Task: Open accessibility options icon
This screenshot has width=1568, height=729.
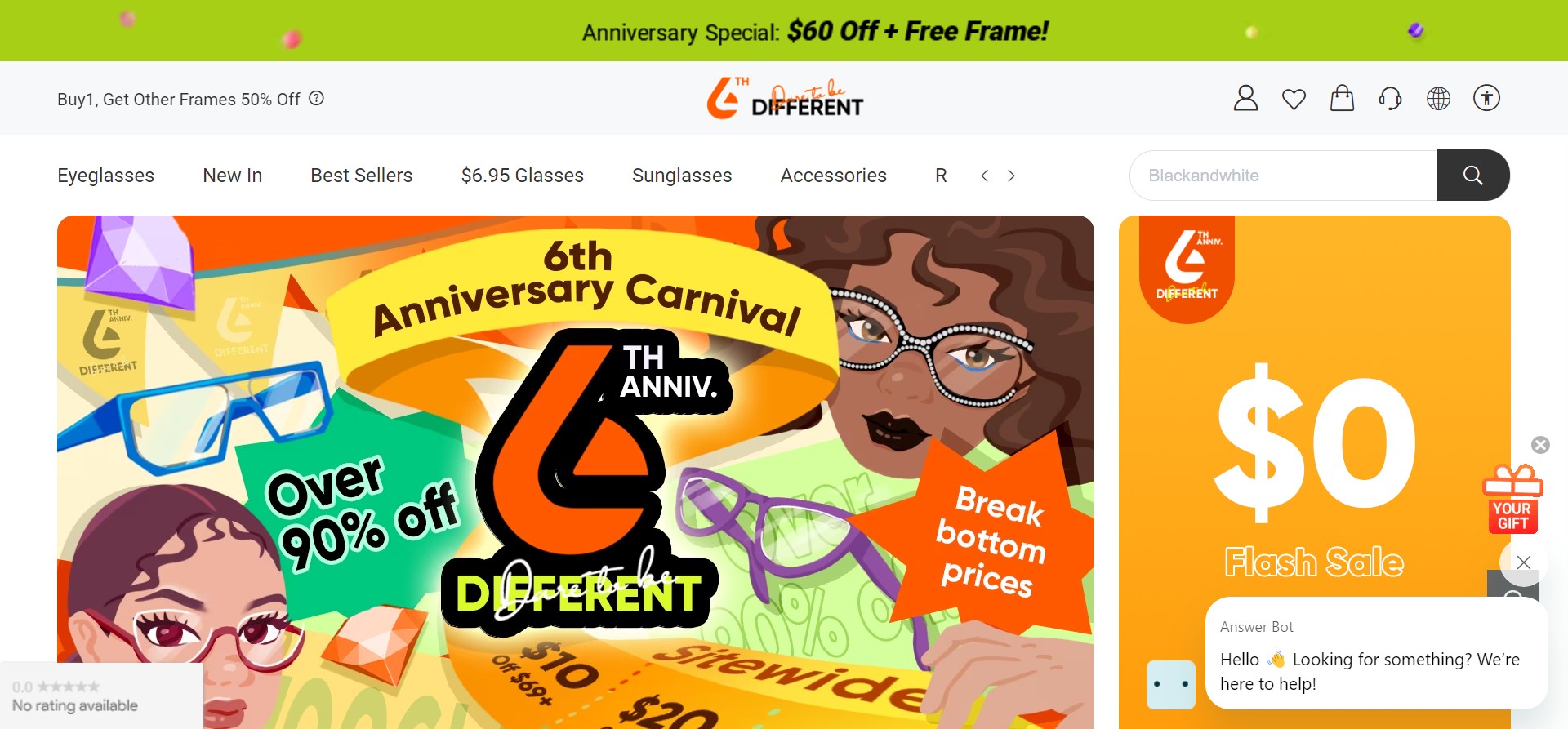Action: [x=1486, y=98]
